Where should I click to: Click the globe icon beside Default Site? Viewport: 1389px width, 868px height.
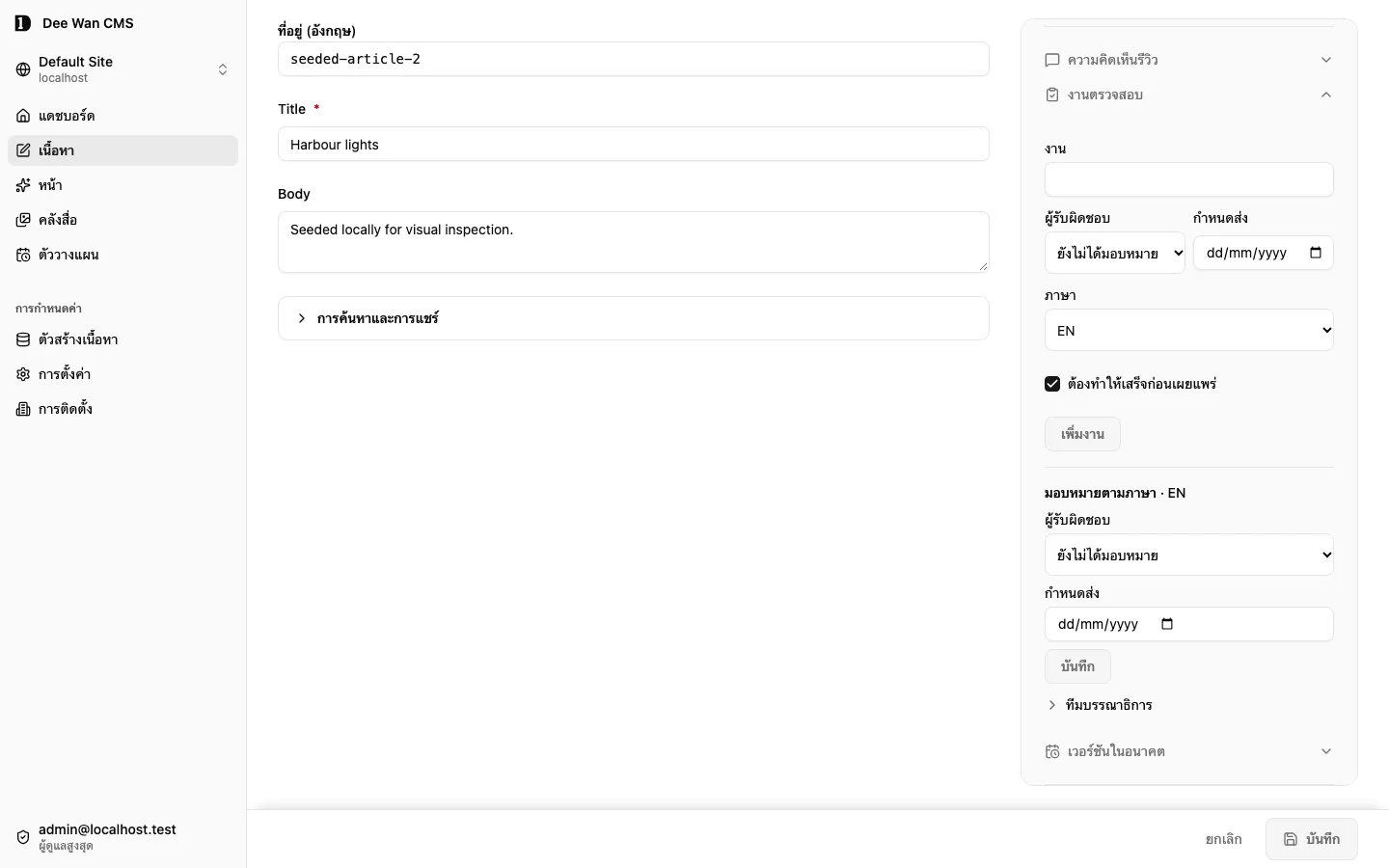23,69
